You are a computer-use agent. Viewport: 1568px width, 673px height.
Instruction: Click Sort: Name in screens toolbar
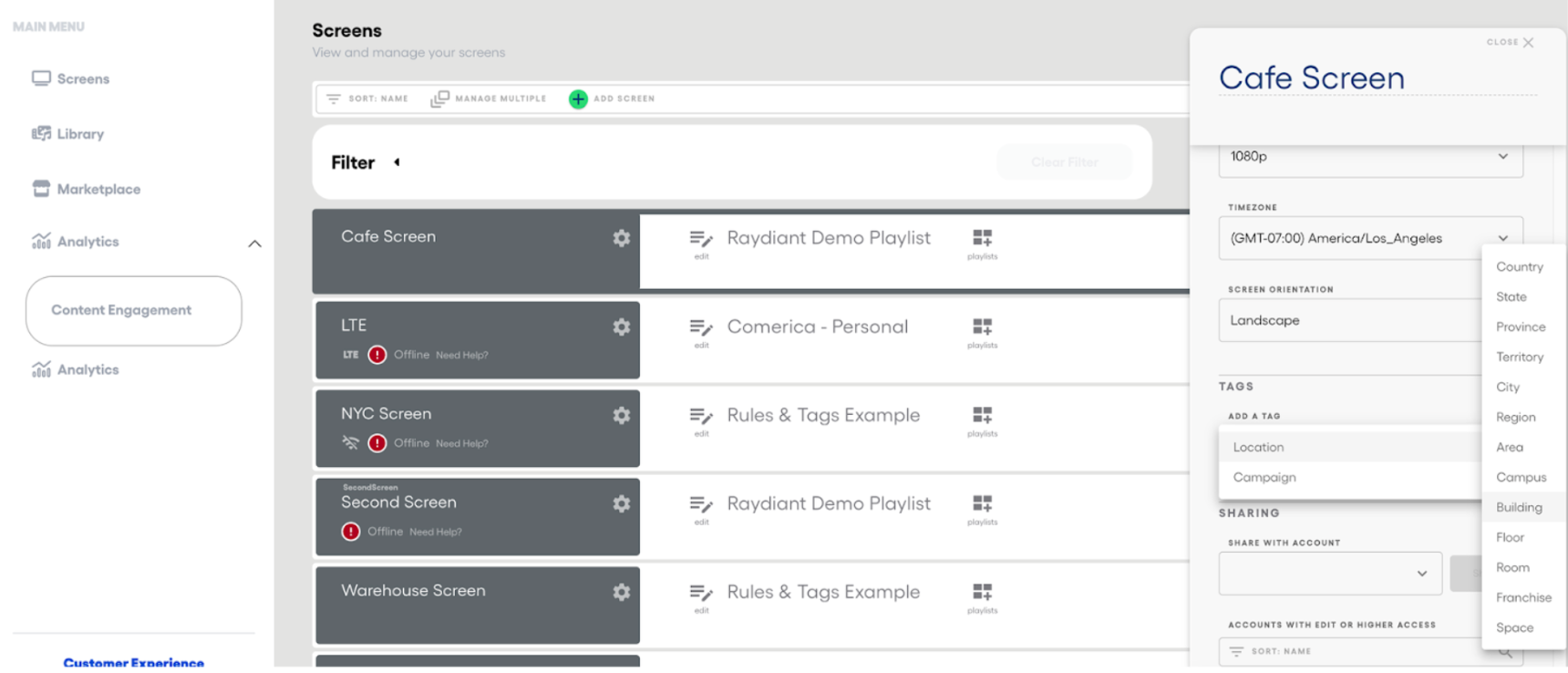(x=367, y=98)
